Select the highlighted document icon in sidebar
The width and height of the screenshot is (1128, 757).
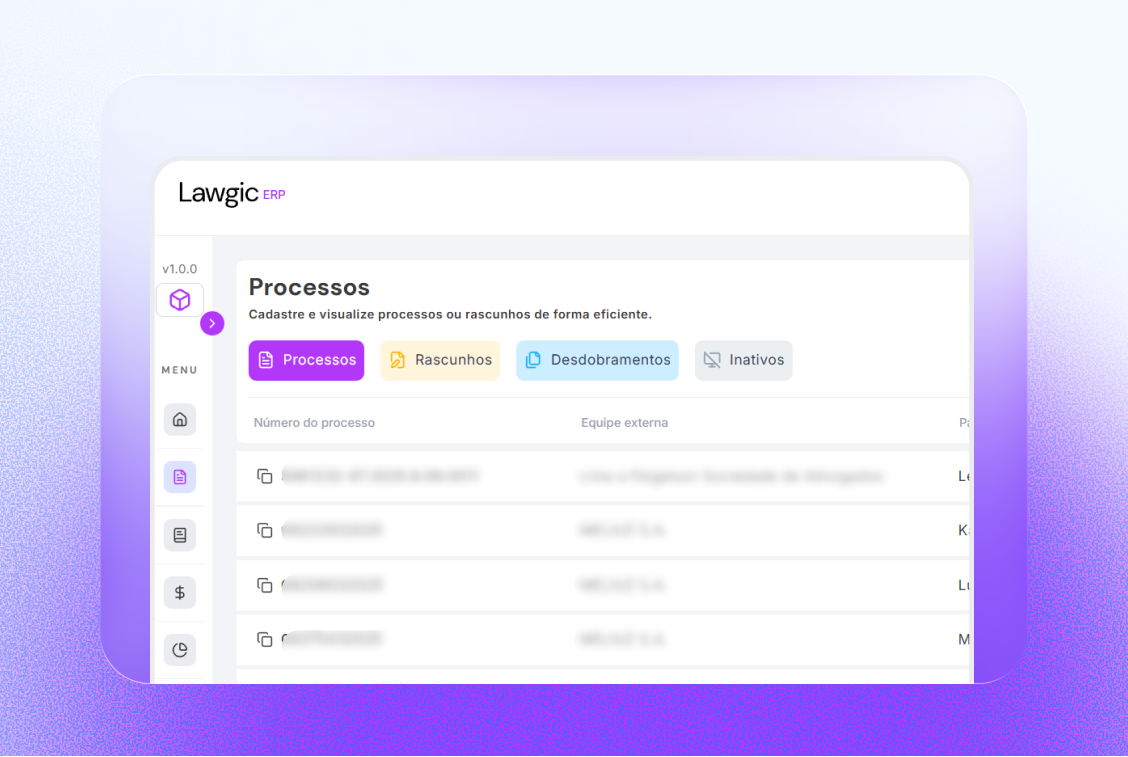(x=180, y=477)
